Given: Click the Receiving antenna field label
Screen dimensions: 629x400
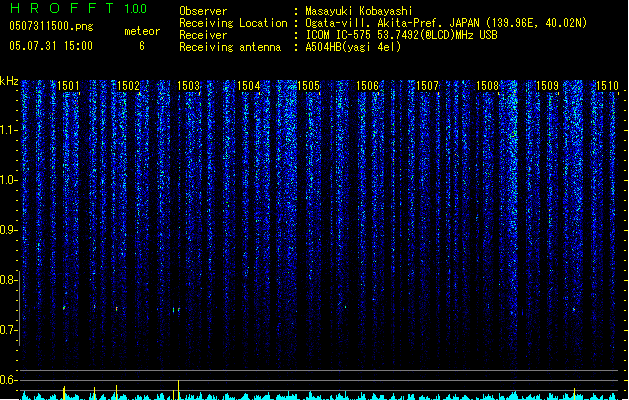Looking at the screenshot, I should [230, 47].
